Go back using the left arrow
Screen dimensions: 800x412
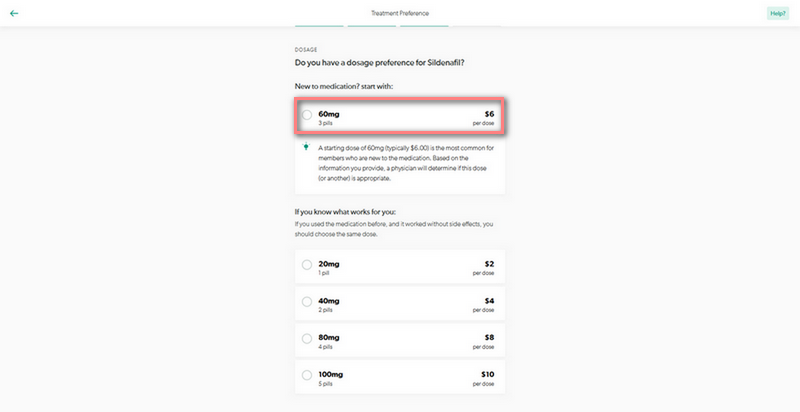[14, 13]
